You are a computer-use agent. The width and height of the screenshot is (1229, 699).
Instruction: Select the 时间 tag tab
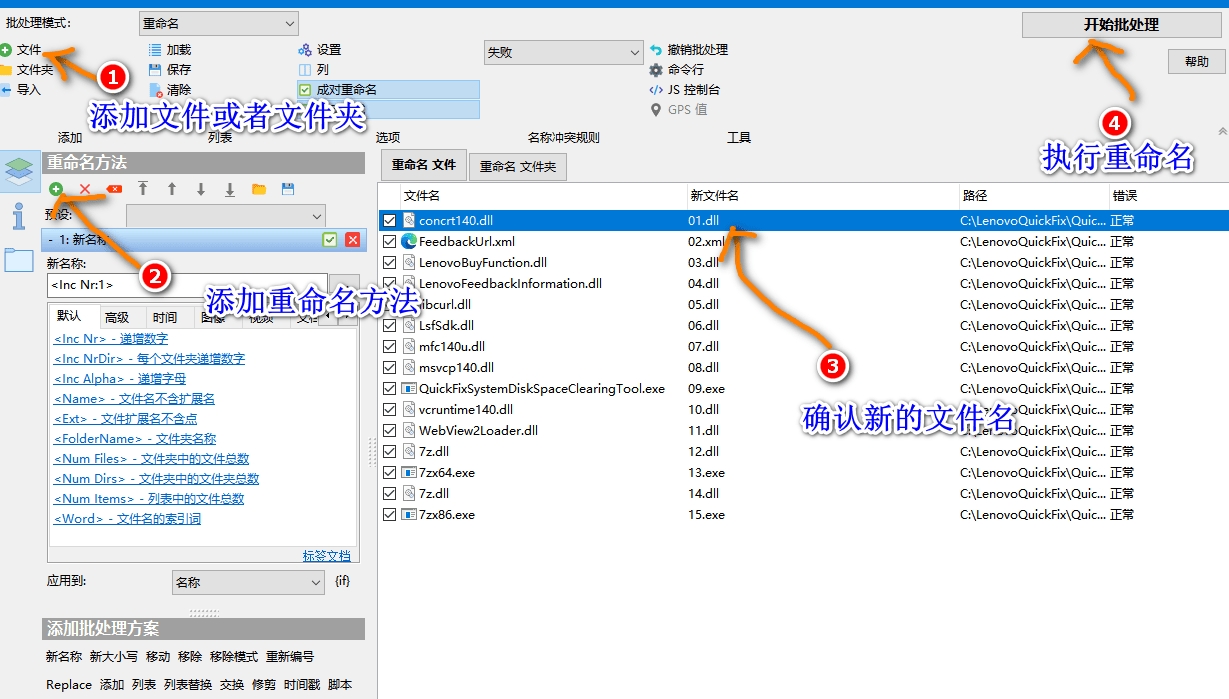(x=165, y=317)
